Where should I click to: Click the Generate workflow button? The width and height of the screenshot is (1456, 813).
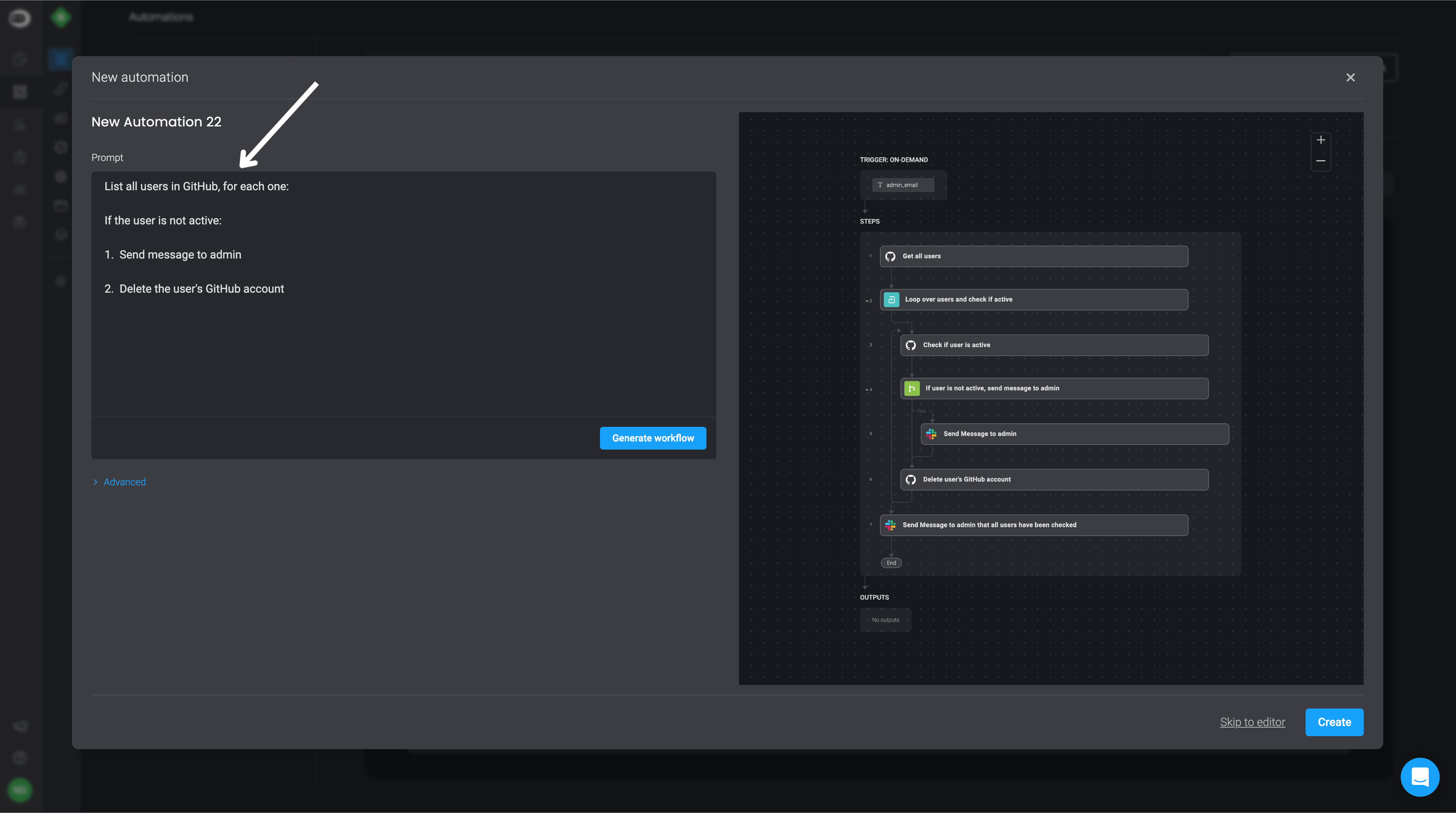[653, 438]
